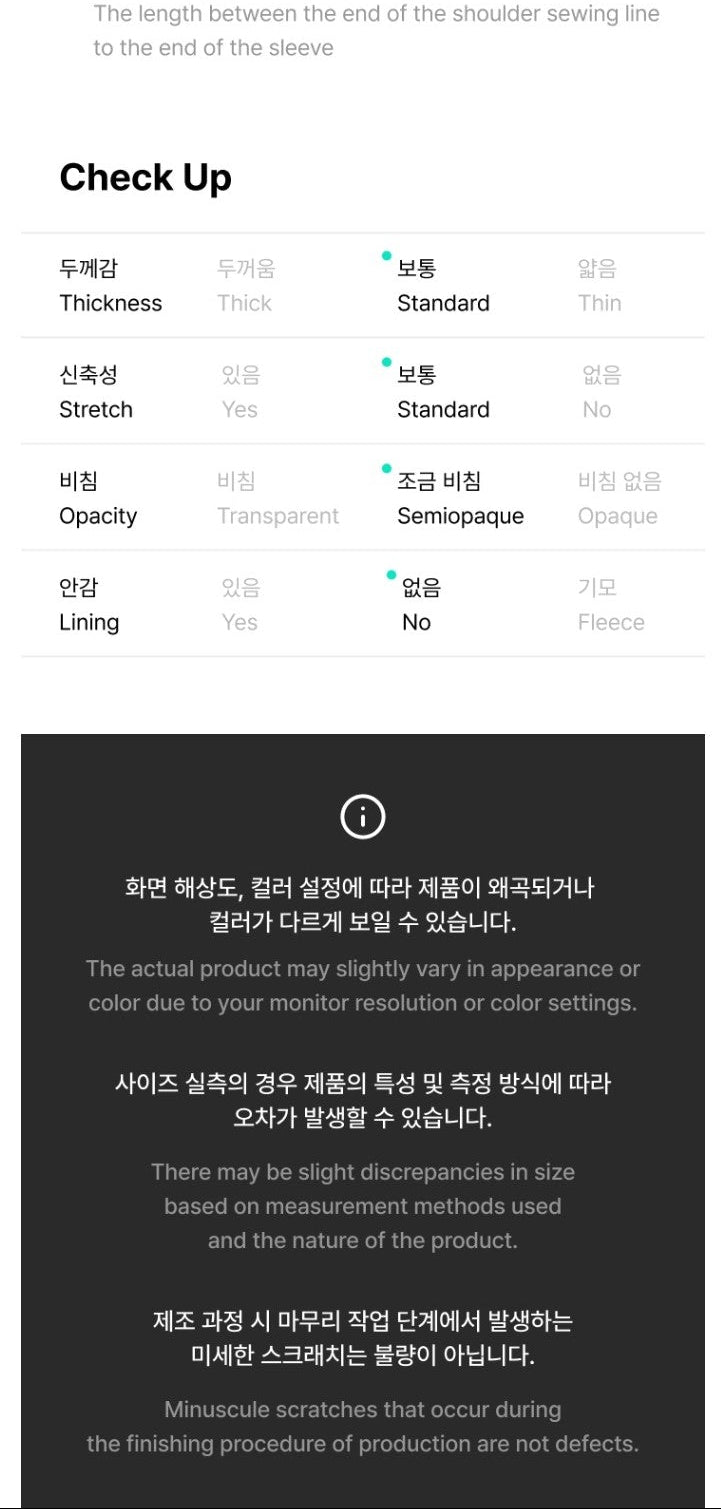Click the minuscule scratches notice text

click(x=362, y=1427)
